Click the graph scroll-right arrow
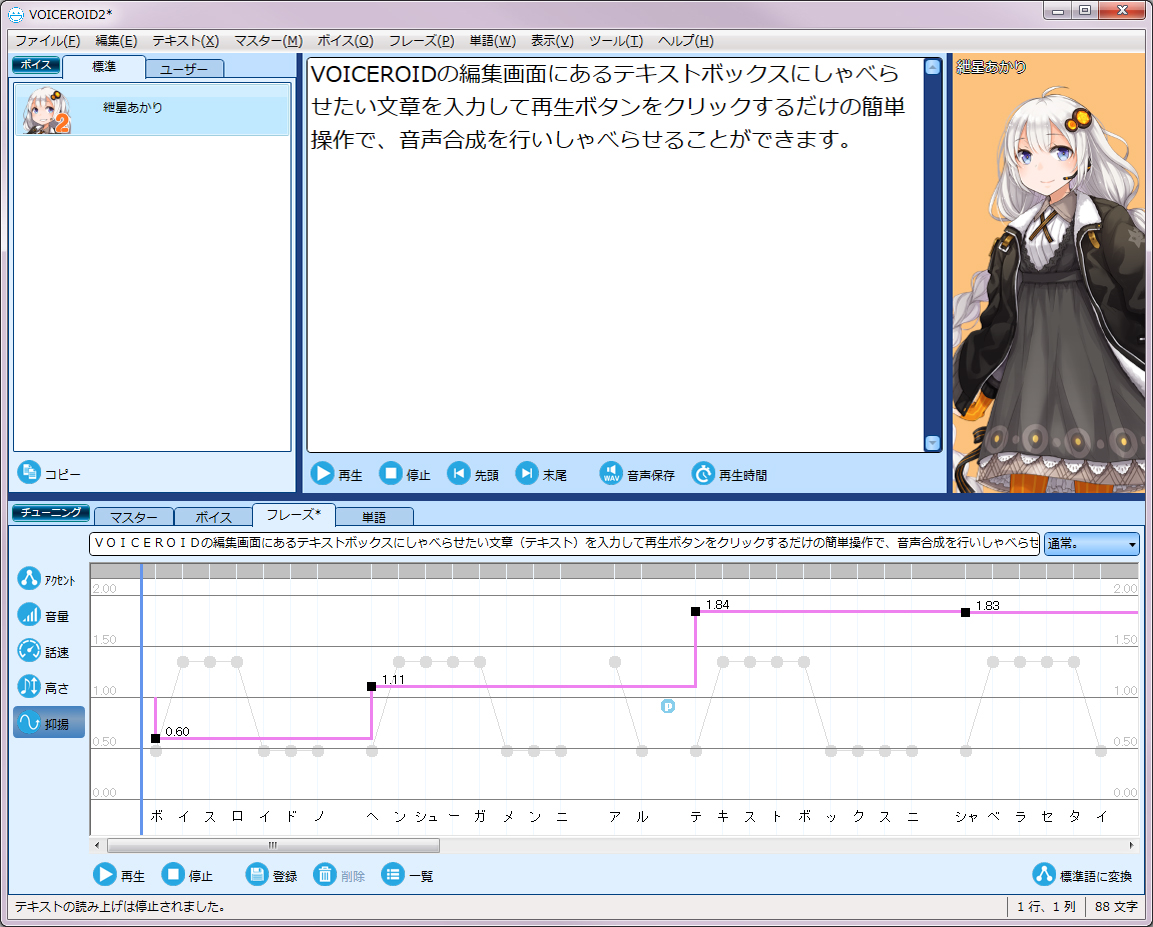Image resolution: width=1153 pixels, height=927 pixels. coord(1132,845)
